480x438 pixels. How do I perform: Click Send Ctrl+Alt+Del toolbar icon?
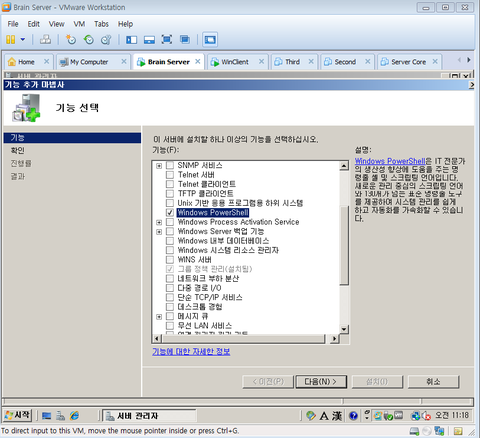click(45, 40)
